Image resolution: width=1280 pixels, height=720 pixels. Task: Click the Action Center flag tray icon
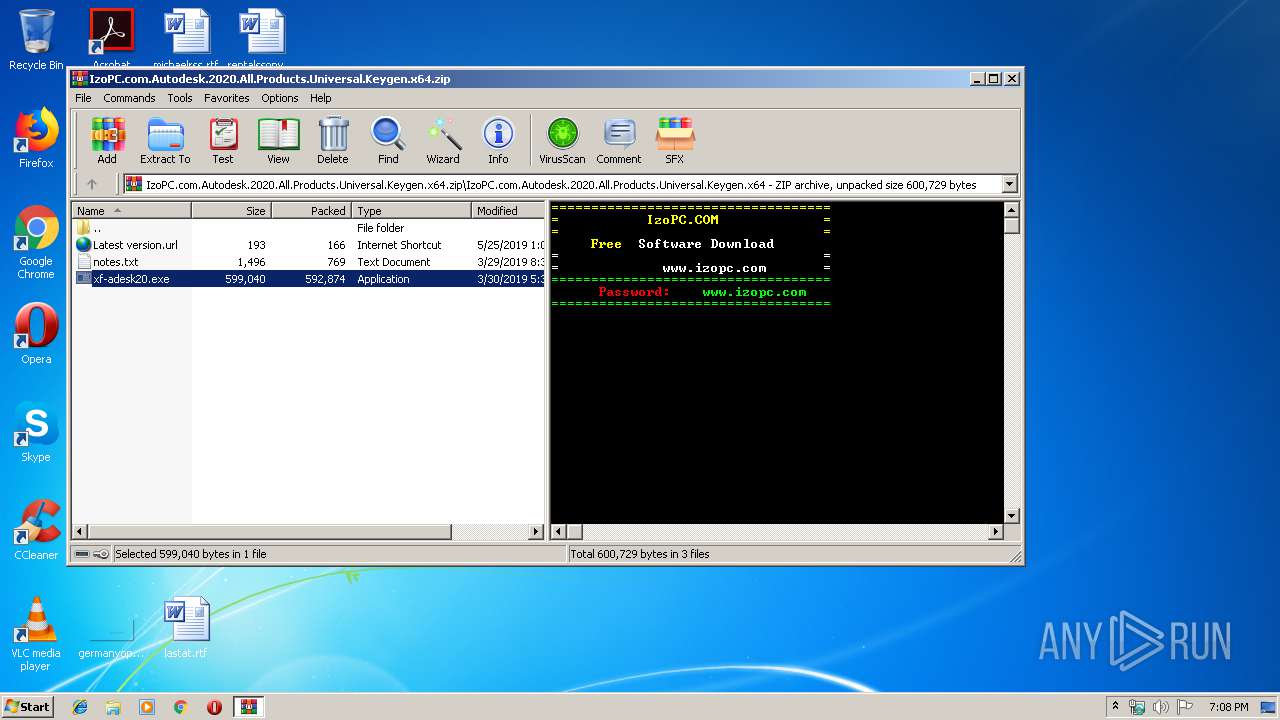coord(1185,707)
